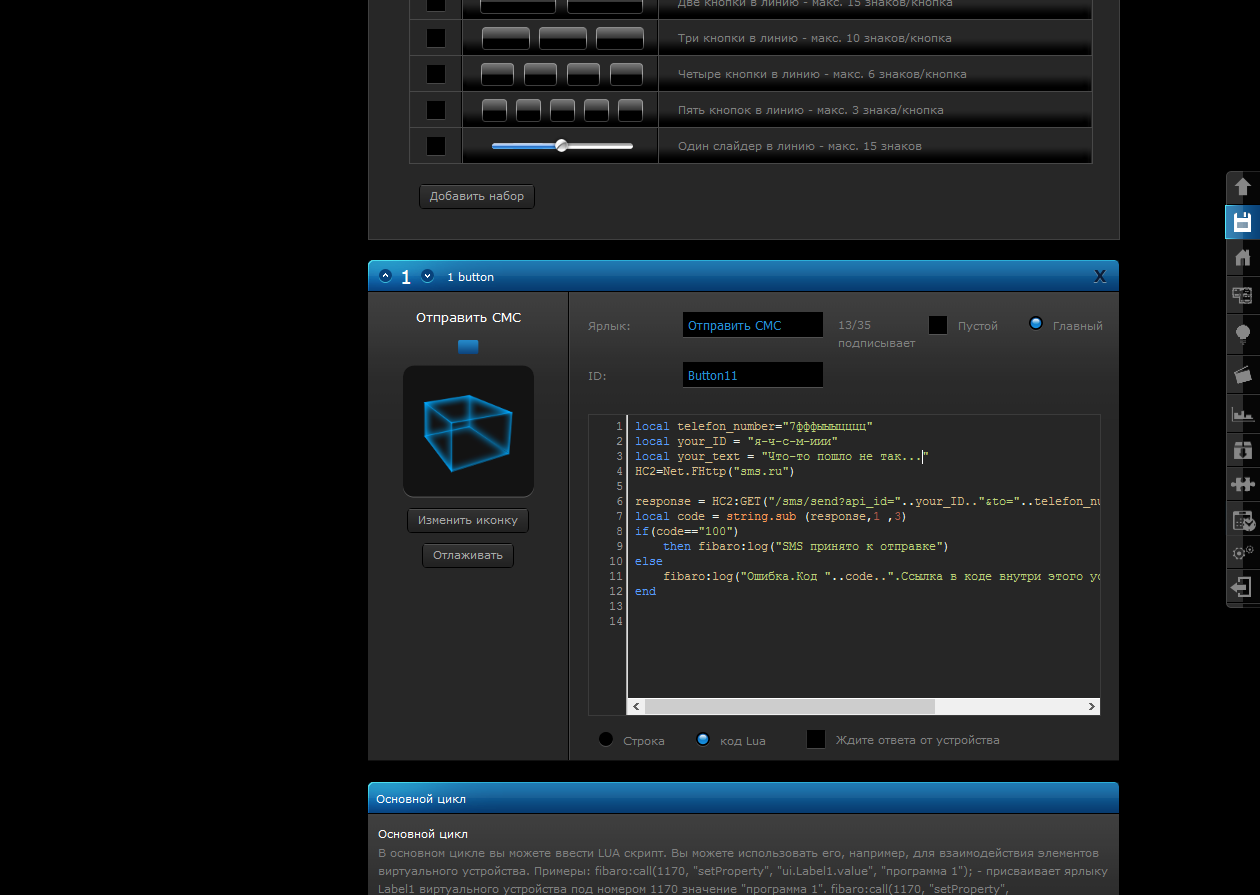
Task: Click the text Пять кнопок в линию - макс. 3 знака/кнопка
Action: 810,110
